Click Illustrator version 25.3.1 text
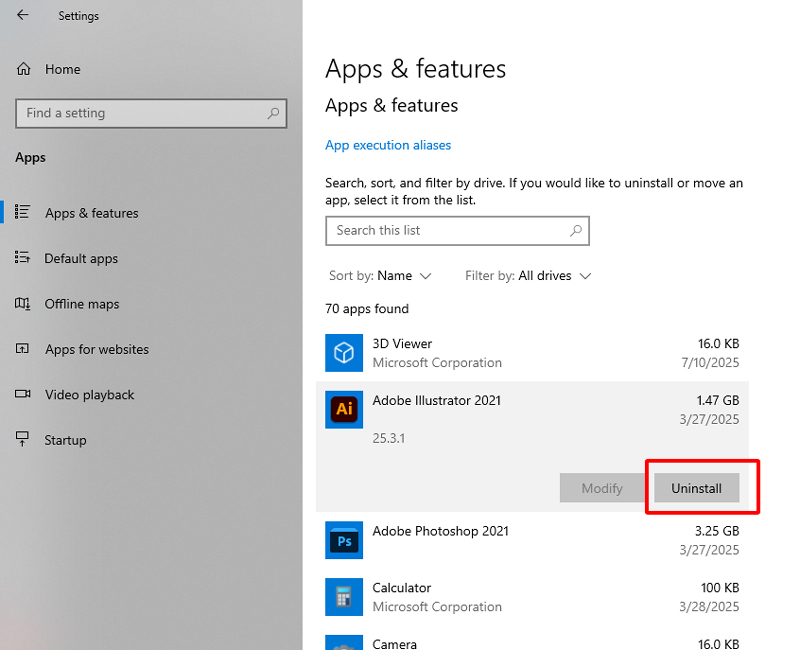800x650 pixels. pyautogui.click(x=389, y=438)
